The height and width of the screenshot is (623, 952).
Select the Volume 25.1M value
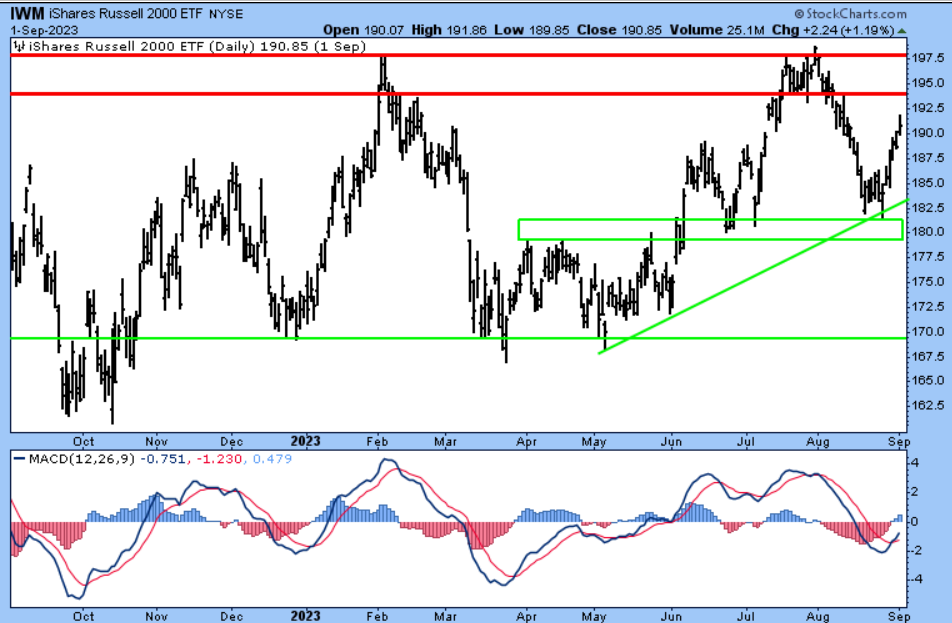717,30
